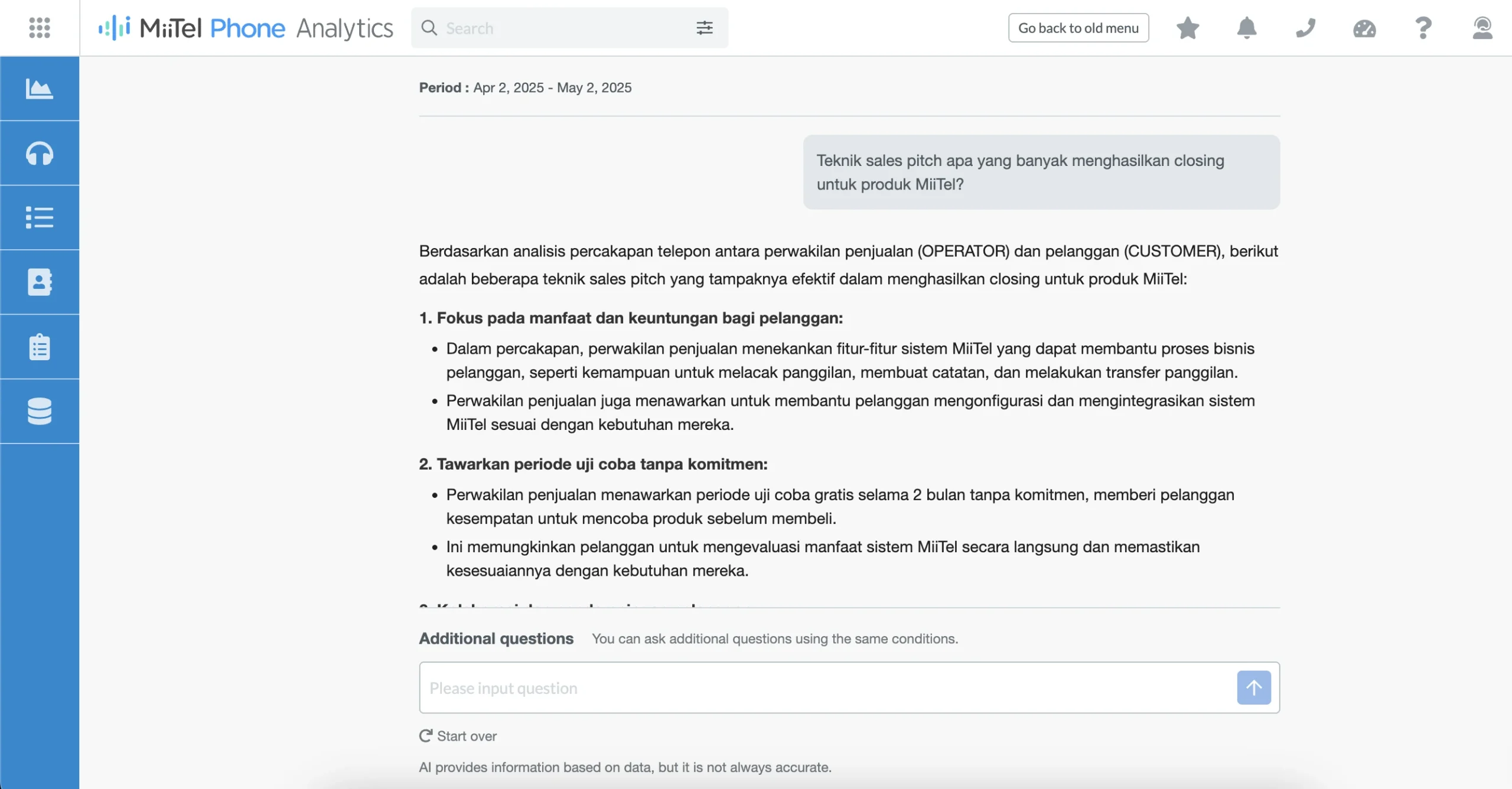1512x789 pixels.
Task: Click the dialer phone icon in header
Action: coord(1306,28)
